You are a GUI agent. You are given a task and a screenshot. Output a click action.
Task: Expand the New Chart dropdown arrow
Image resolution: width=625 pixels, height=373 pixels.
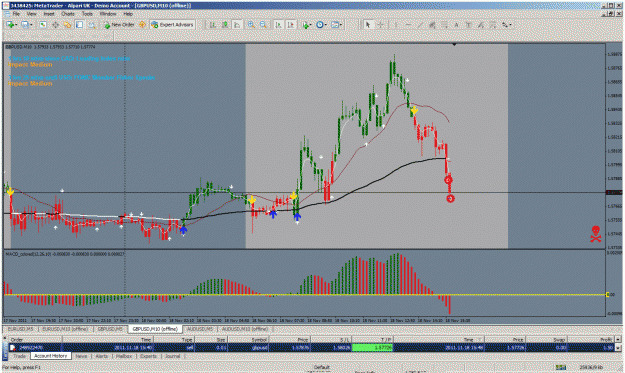pyautogui.click(x=16, y=25)
